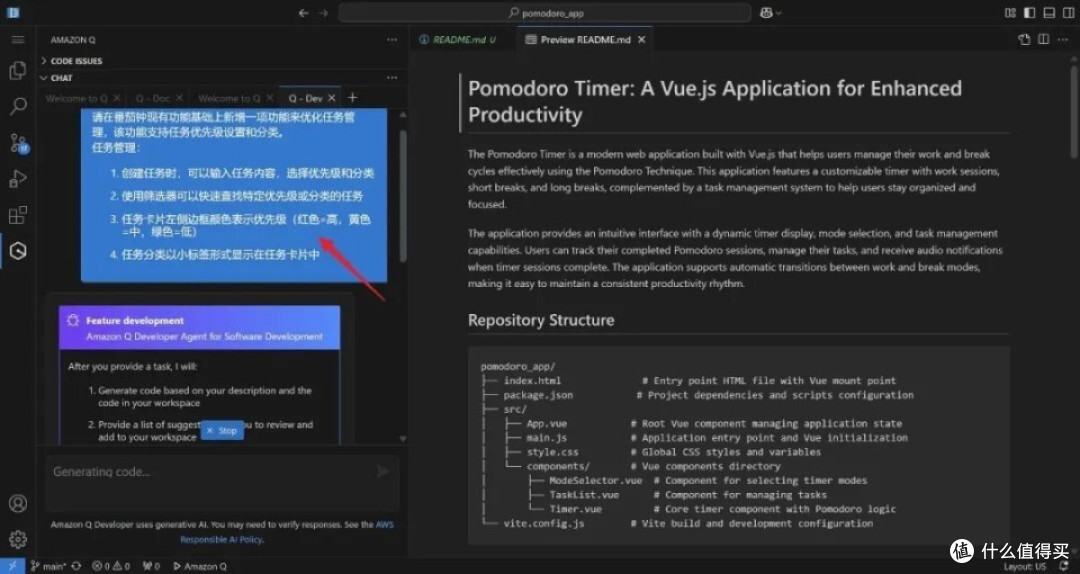
Task: Toggle the secondary side bar visibility
Action: [1068, 12]
